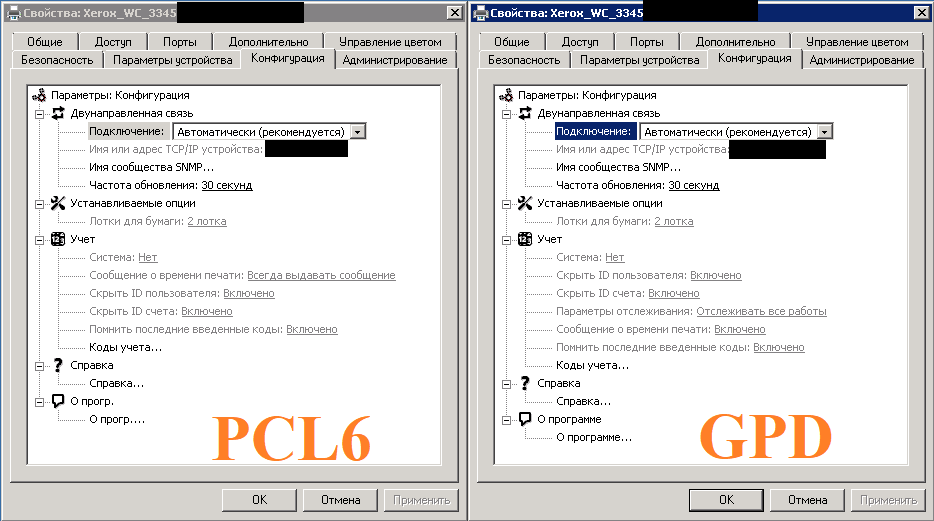
Task: Collapse О программе node in GPD window
Action: coord(506,420)
